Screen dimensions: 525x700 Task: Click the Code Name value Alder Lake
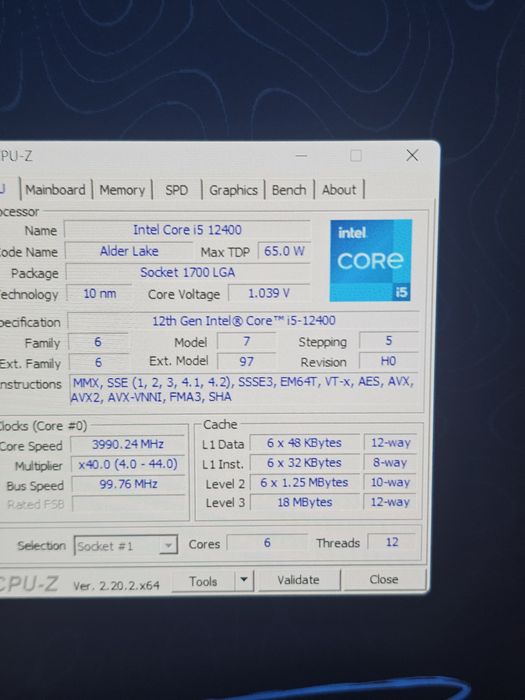pos(129,251)
